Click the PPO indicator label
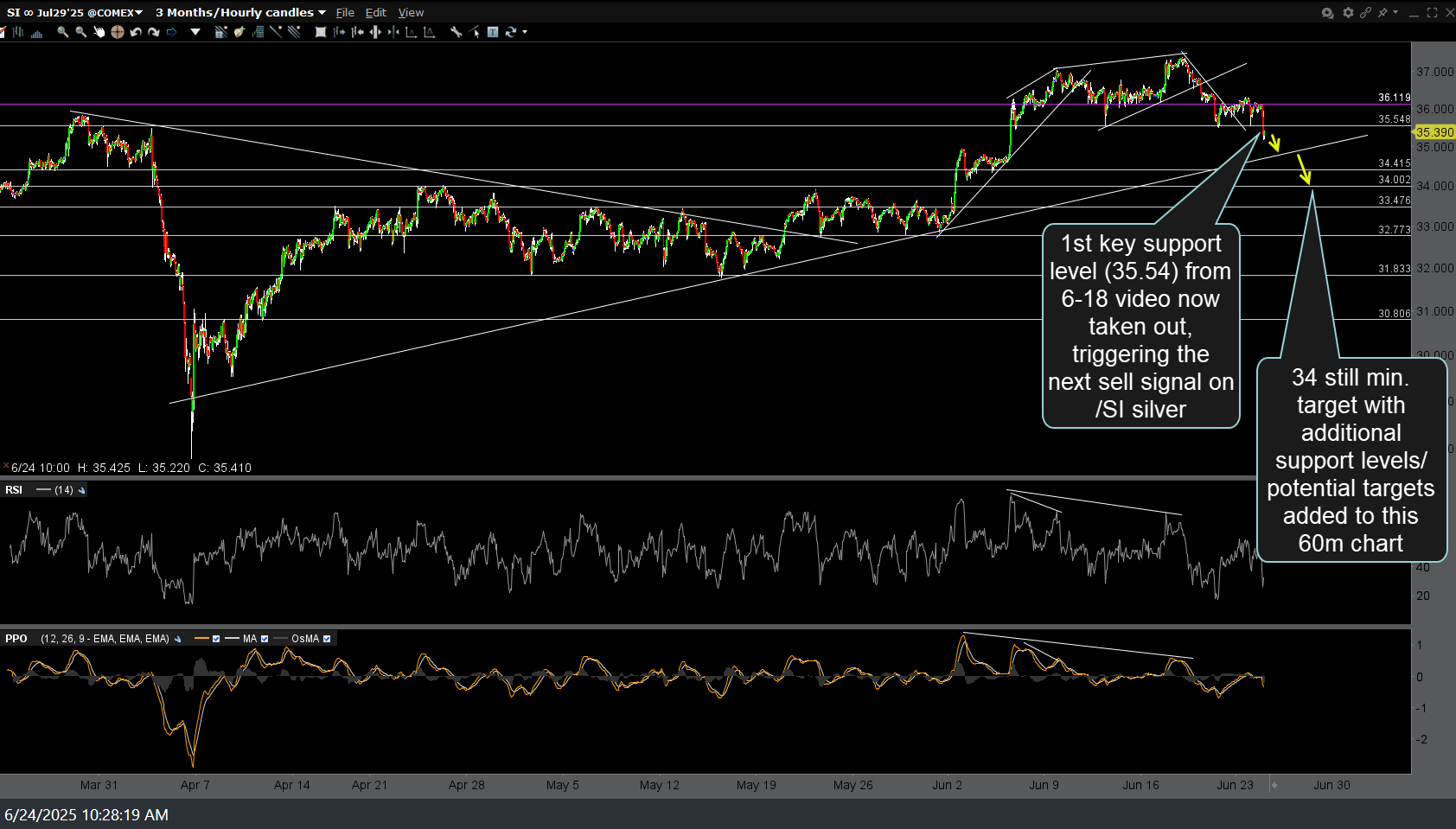1456x829 pixels. 16,639
